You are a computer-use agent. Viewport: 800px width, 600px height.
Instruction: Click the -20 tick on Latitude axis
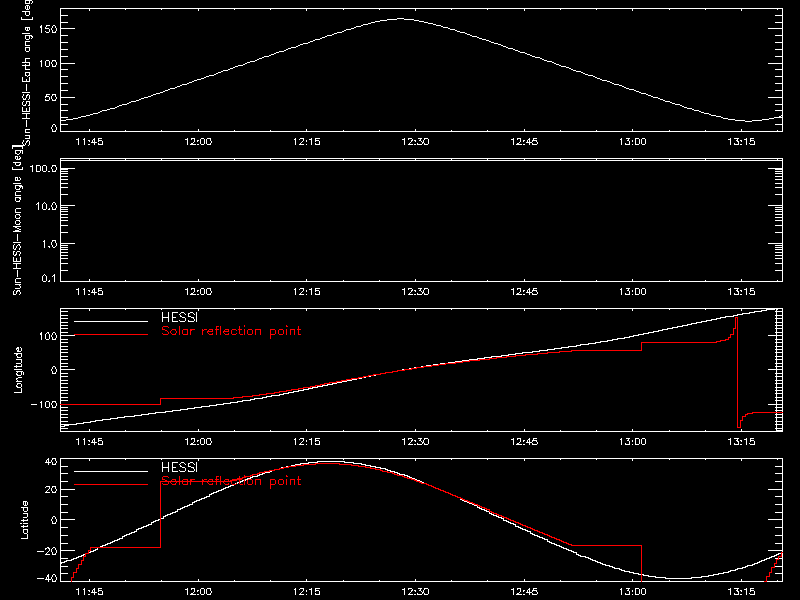point(47,552)
